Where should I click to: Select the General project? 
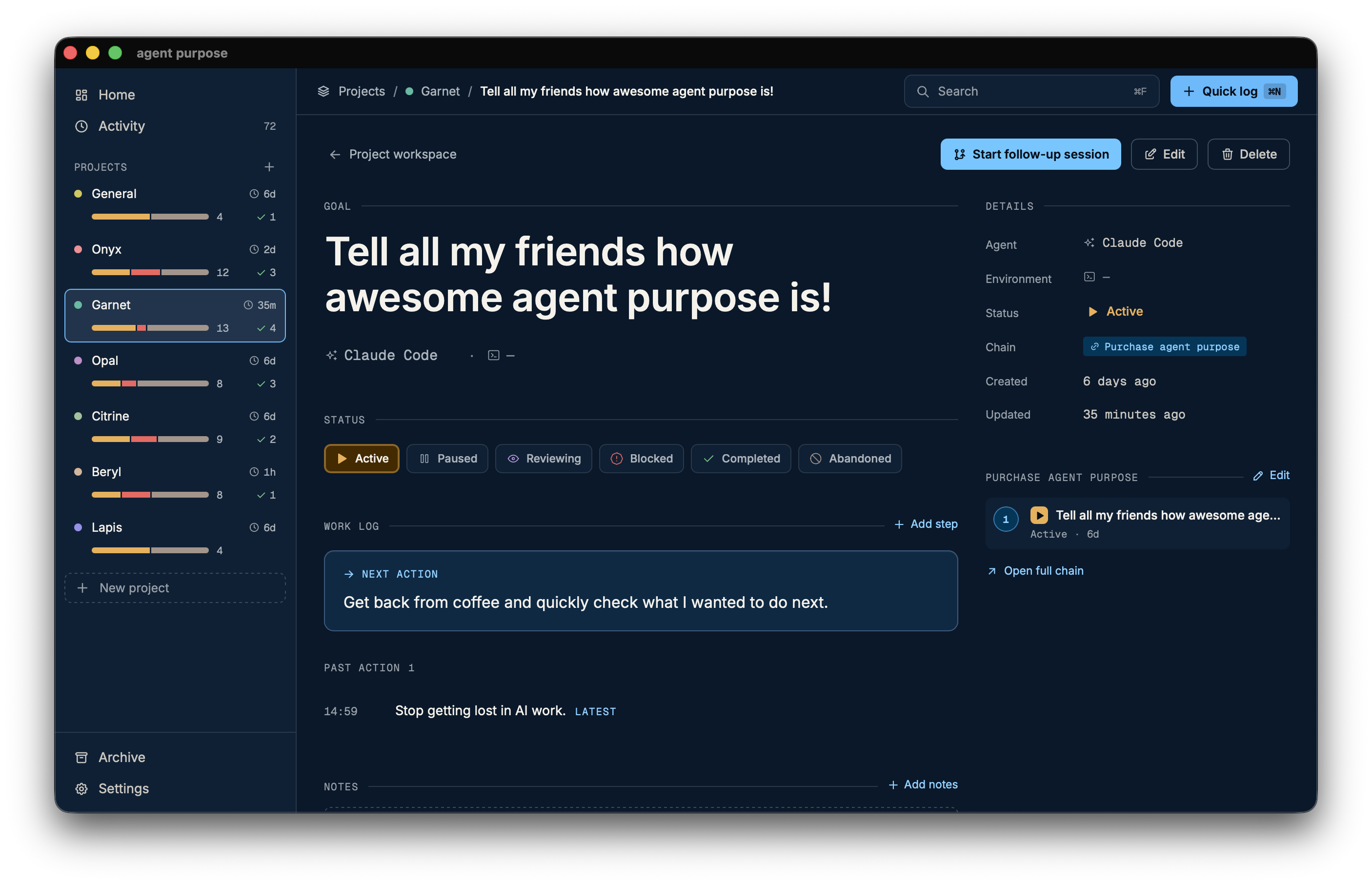[x=175, y=204]
